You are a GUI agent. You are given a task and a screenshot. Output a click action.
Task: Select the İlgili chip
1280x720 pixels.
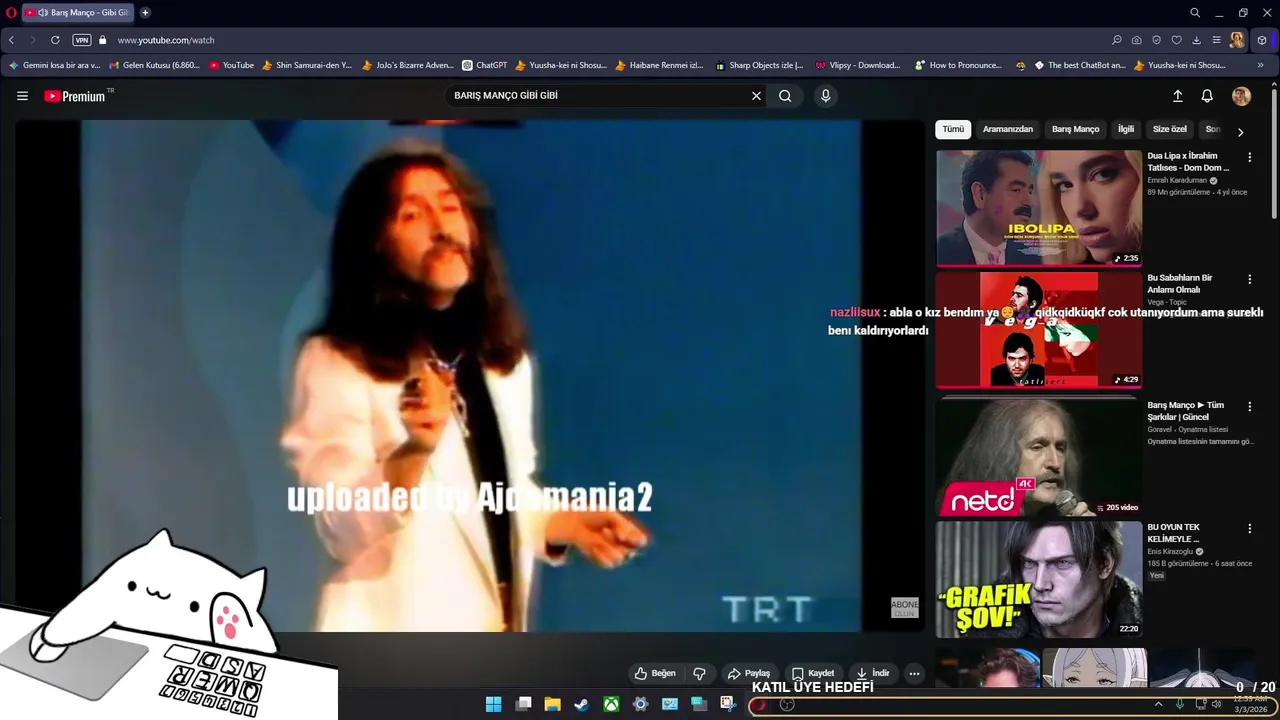pos(1126,129)
